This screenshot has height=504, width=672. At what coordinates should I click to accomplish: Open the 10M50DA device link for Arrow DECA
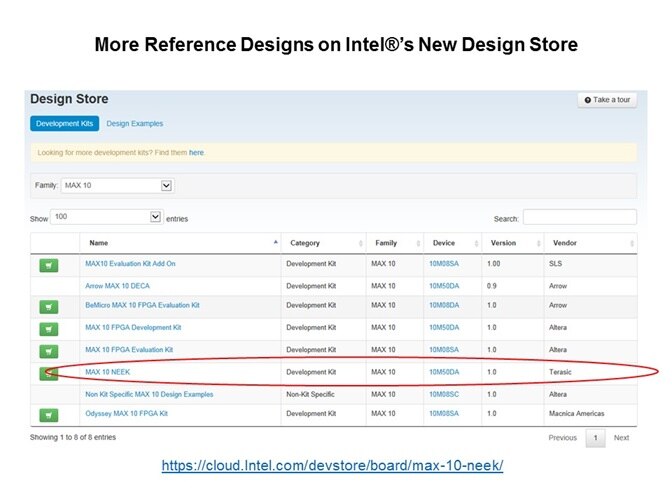443,285
